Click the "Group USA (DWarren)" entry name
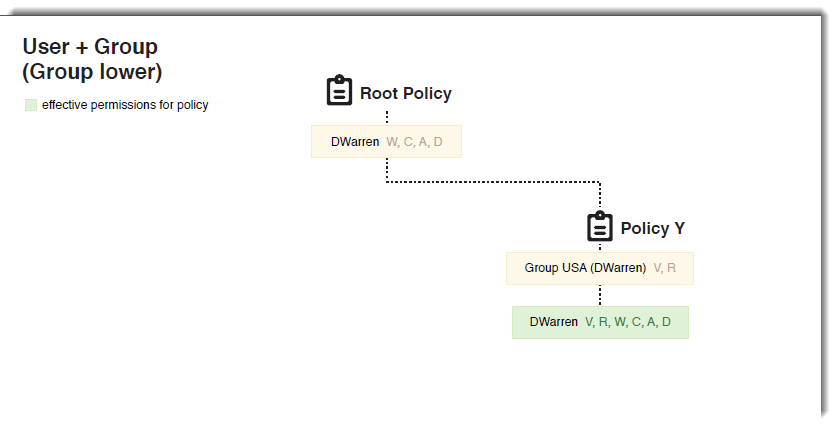 click(585, 268)
